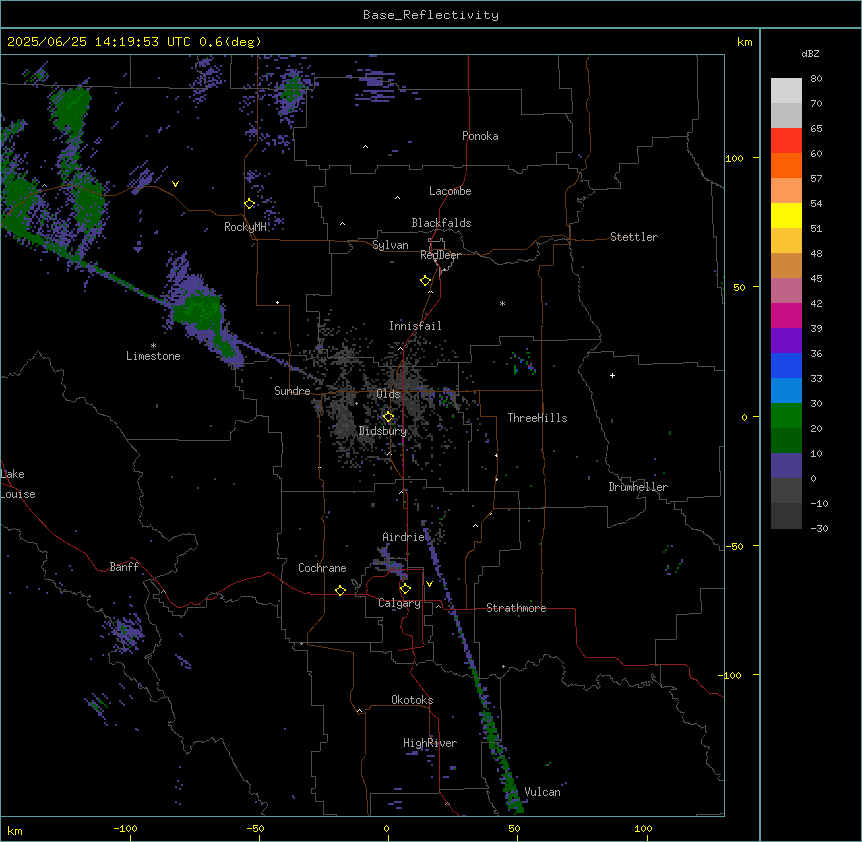This screenshot has width=862, height=842.
Task: Click the Olds town label
Action: coord(388,394)
